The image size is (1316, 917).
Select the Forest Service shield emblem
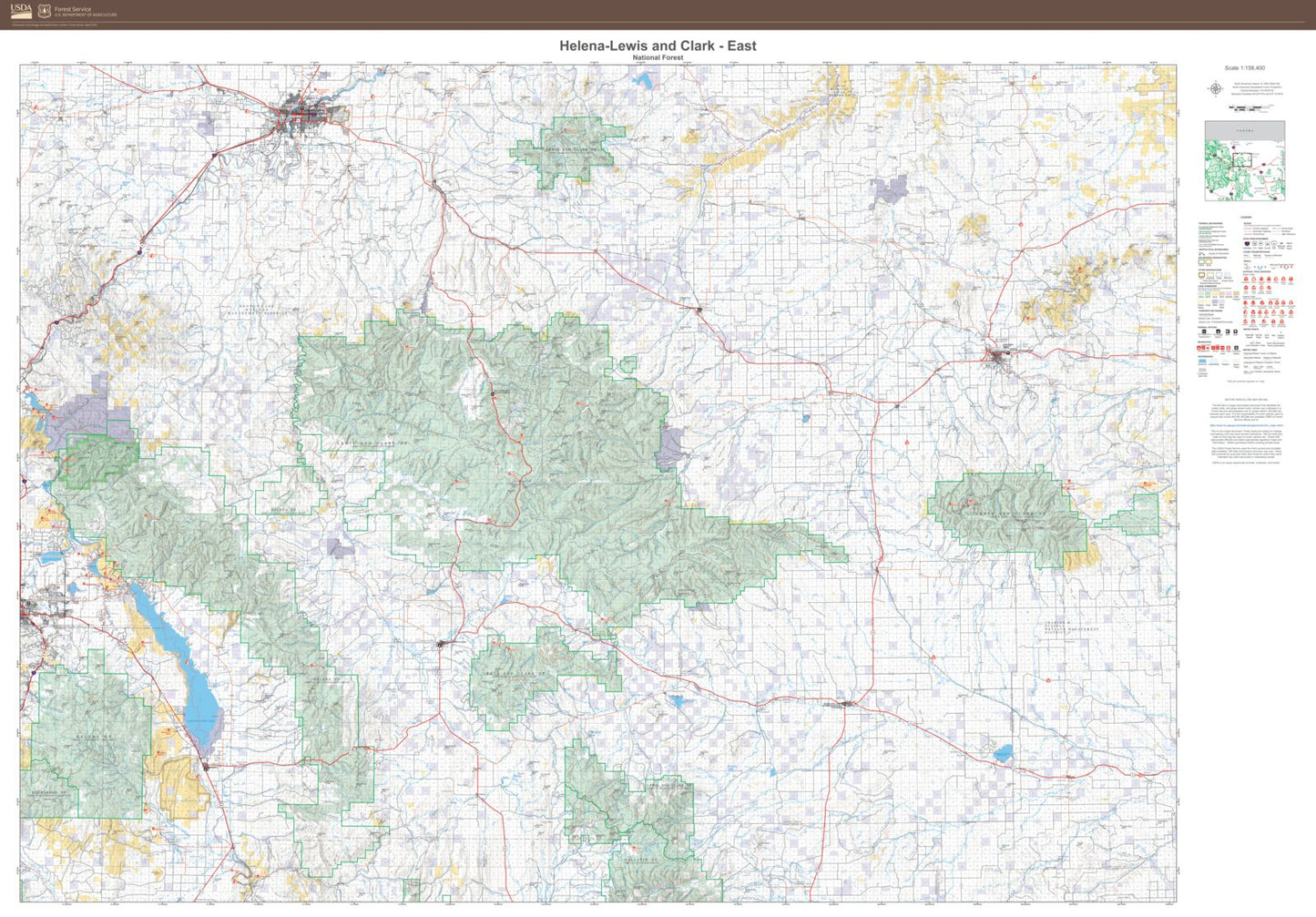[x=44, y=12]
